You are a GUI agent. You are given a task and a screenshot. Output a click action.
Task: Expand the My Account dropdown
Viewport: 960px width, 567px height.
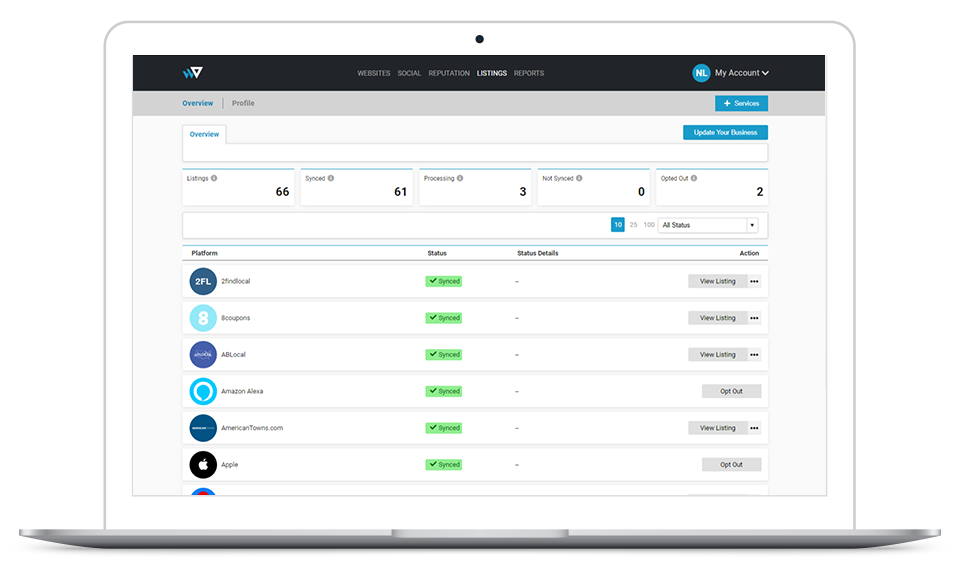pos(742,73)
